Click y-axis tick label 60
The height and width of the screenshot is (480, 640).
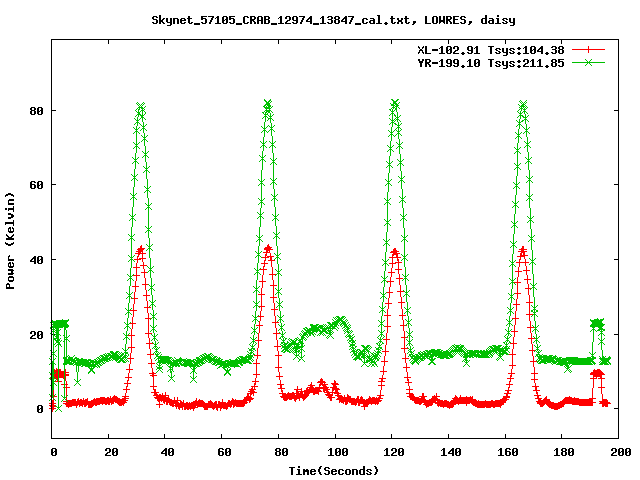[37, 185]
